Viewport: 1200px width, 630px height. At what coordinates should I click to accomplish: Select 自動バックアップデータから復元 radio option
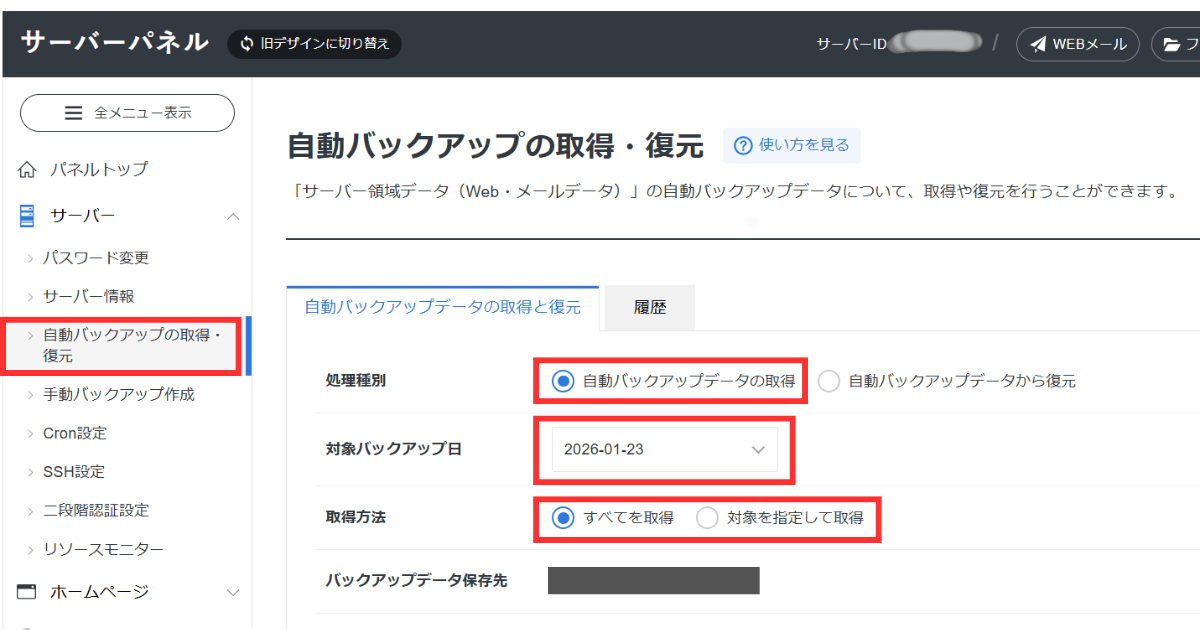[829, 381]
